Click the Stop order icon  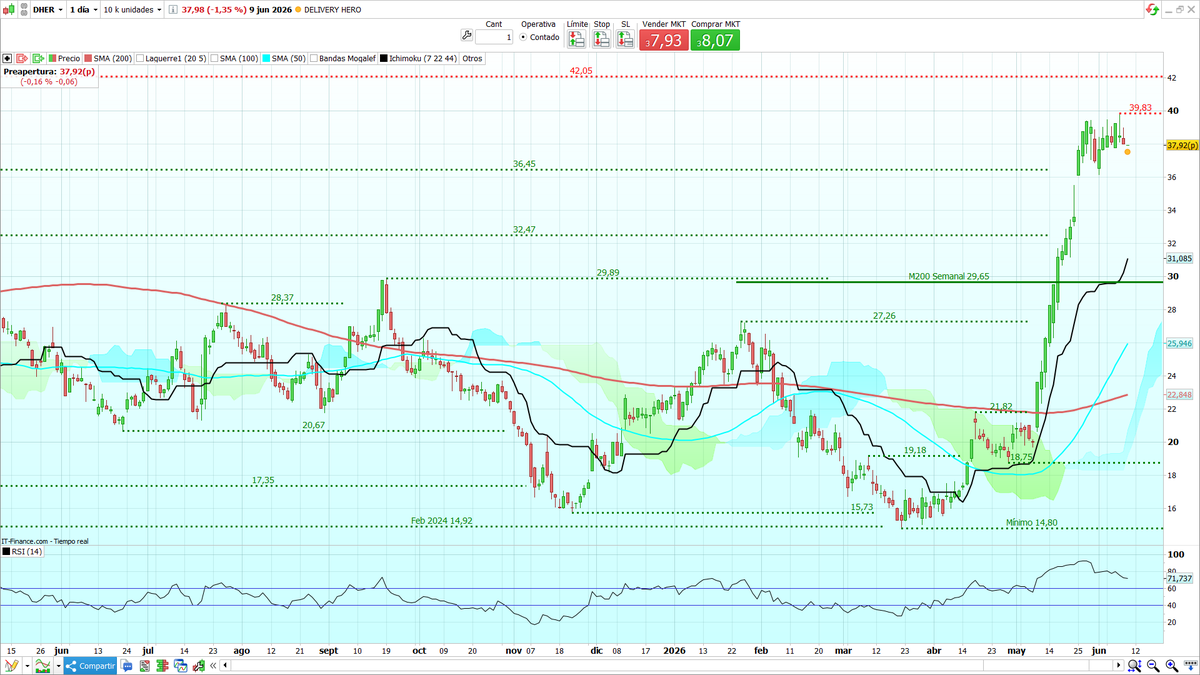(x=600, y=39)
